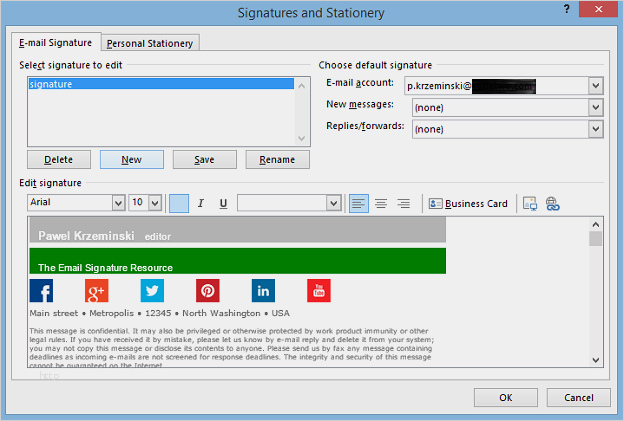Click 'editor' job title text
This screenshot has height=421, width=624.
tap(158, 237)
